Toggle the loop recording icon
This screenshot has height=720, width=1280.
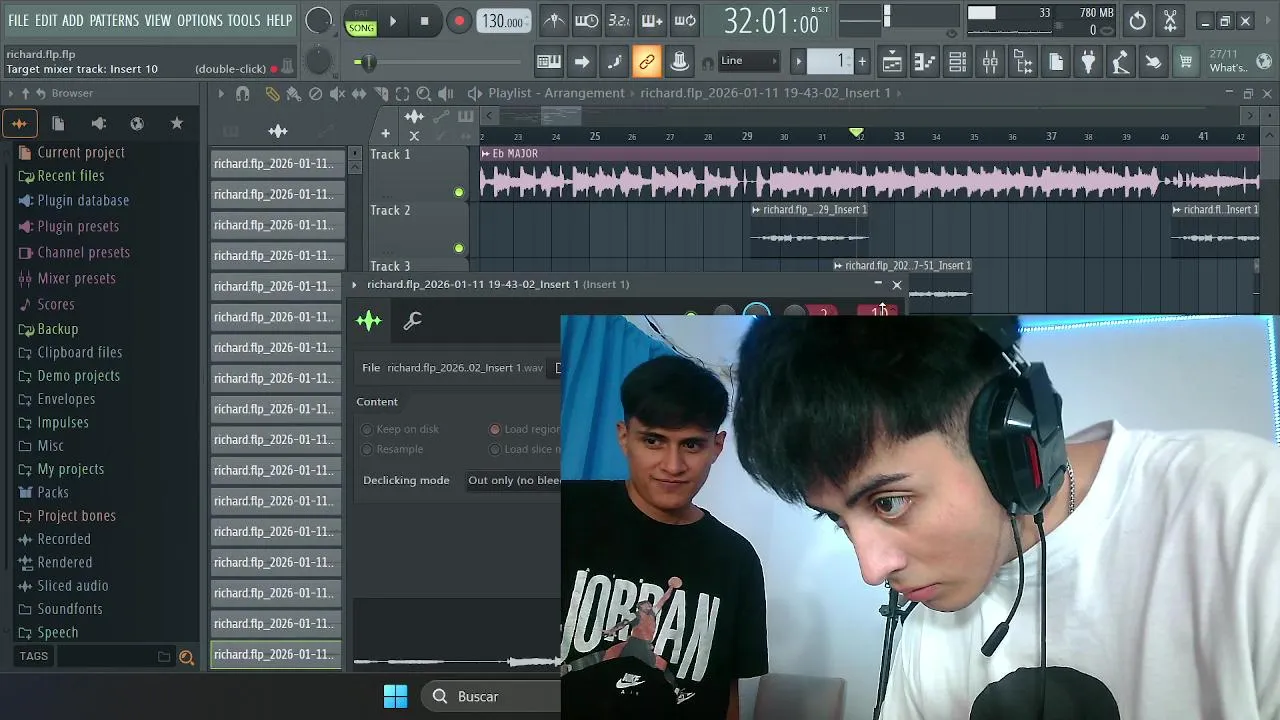click(685, 21)
